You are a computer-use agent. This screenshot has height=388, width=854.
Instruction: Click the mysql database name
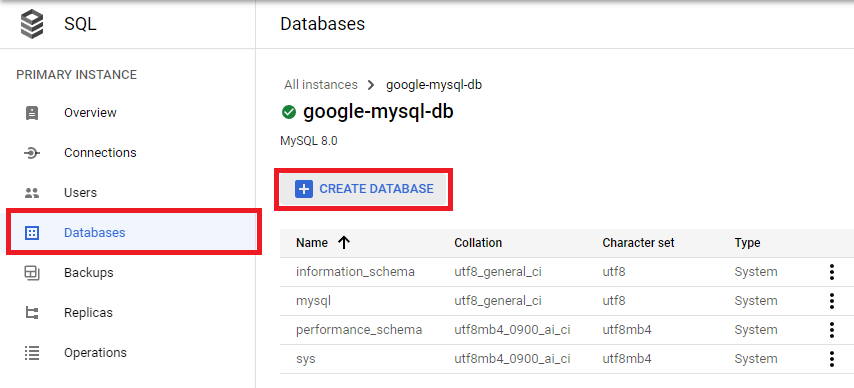click(313, 301)
